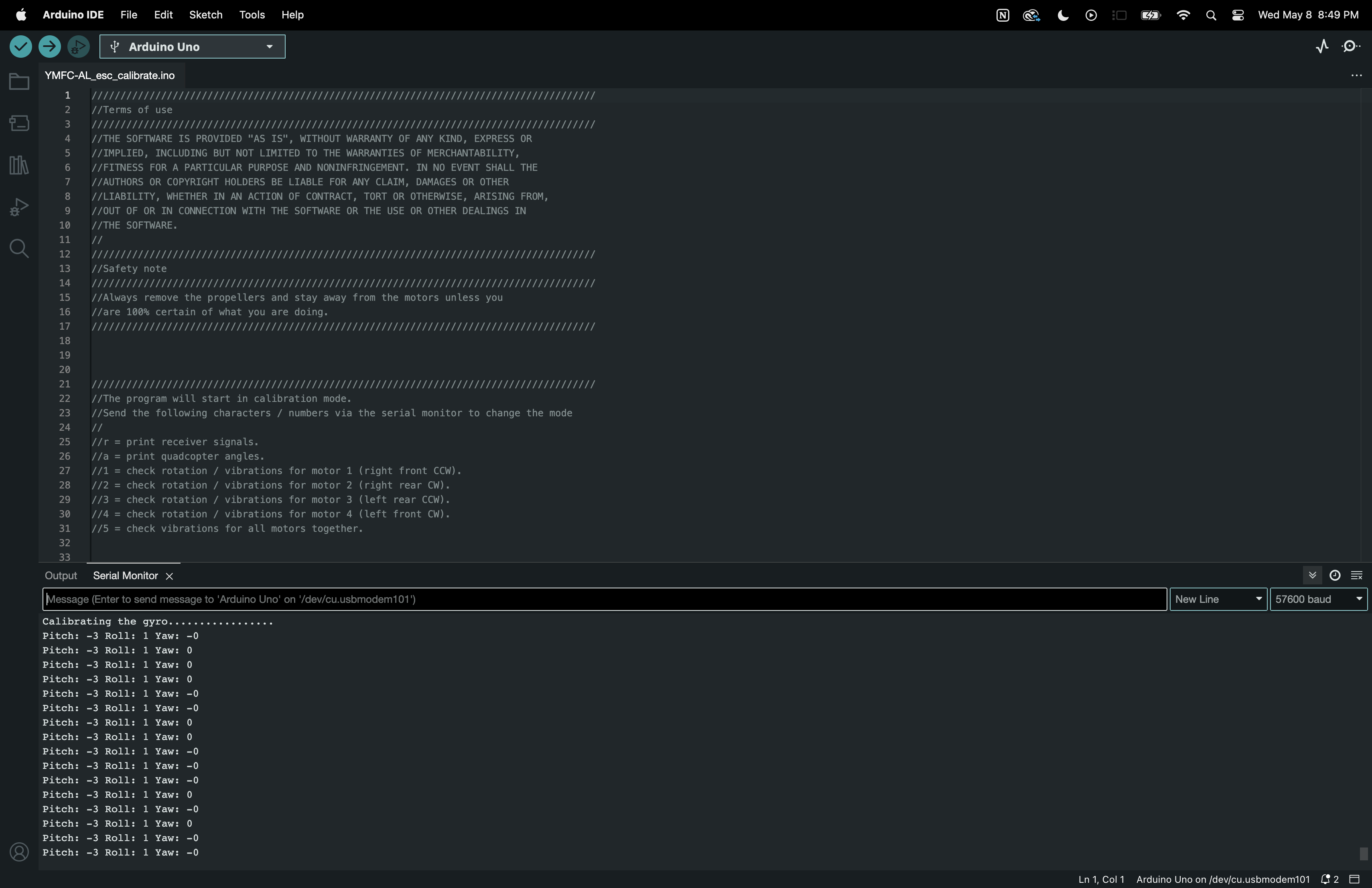Toggle timestamp display in Serial Monitor

tap(1335, 576)
